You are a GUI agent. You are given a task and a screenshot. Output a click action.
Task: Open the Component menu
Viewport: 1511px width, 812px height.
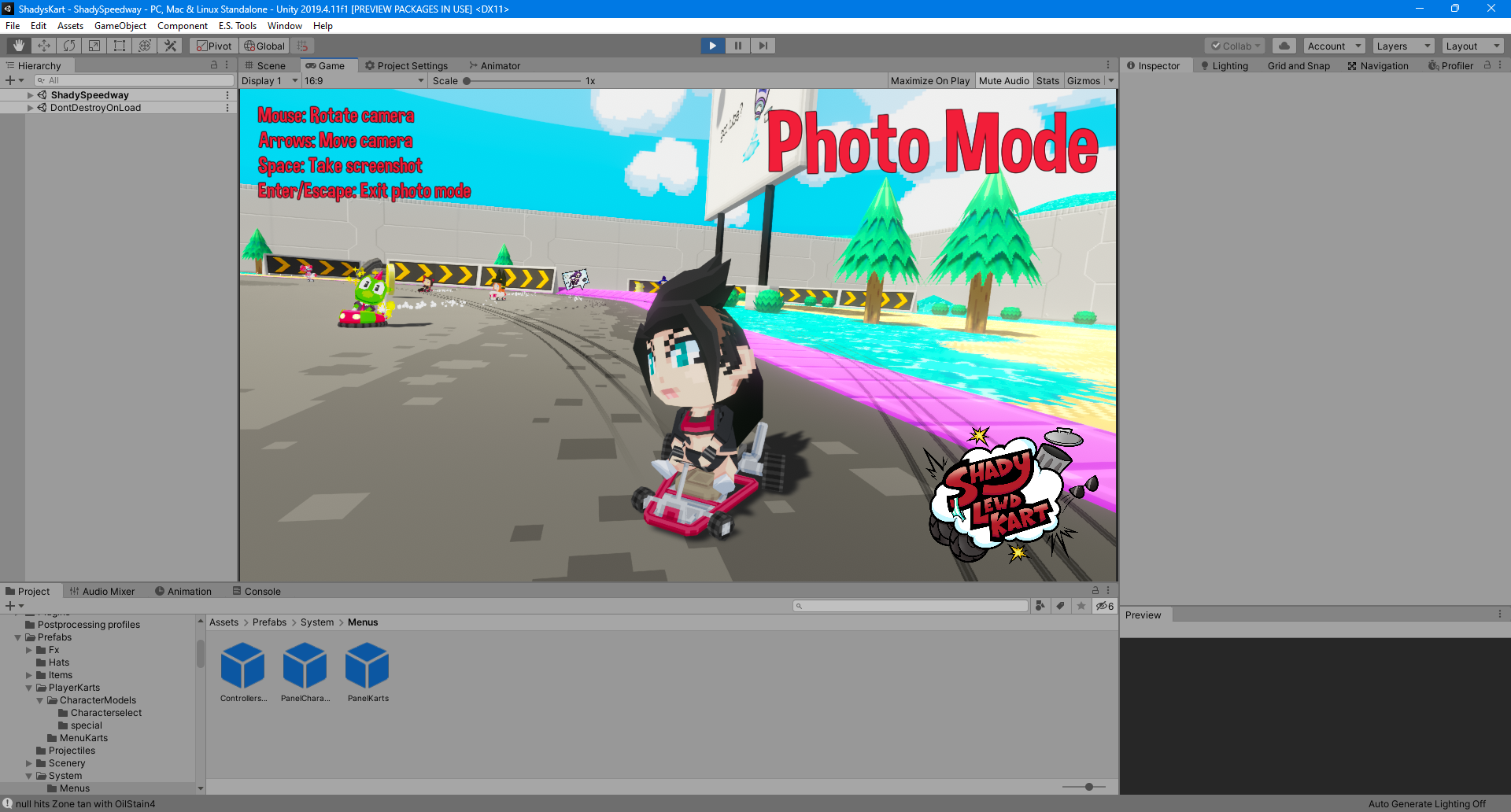(183, 25)
